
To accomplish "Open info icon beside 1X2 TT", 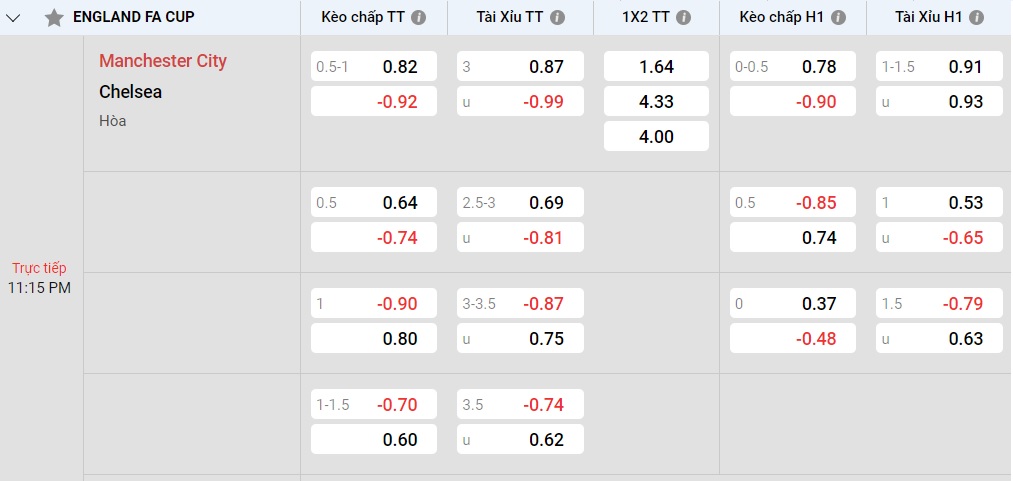I will click(684, 18).
